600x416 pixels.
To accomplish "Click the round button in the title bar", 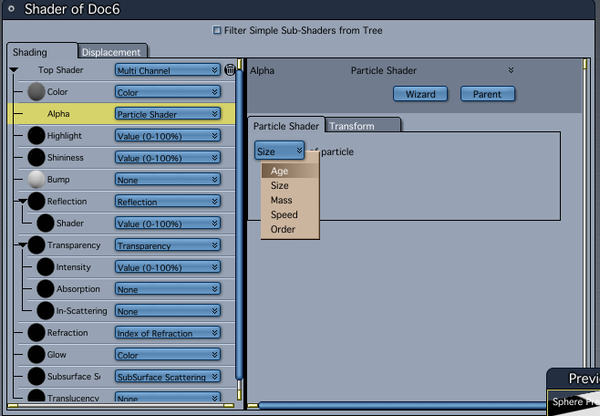I will 11,8.
